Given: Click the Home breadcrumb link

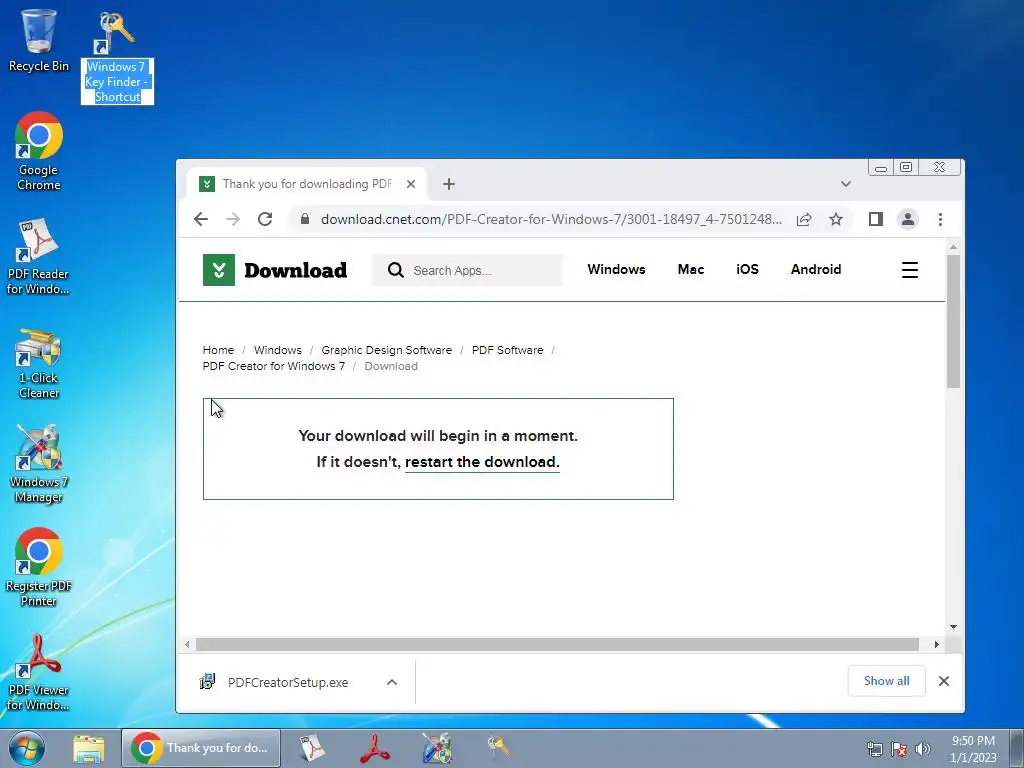Looking at the screenshot, I should (x=218, y=350).
